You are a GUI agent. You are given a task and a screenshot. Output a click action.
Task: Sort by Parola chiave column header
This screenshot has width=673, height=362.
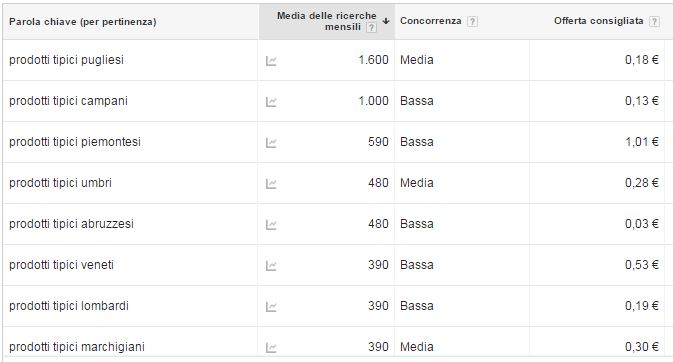(83, 22)
